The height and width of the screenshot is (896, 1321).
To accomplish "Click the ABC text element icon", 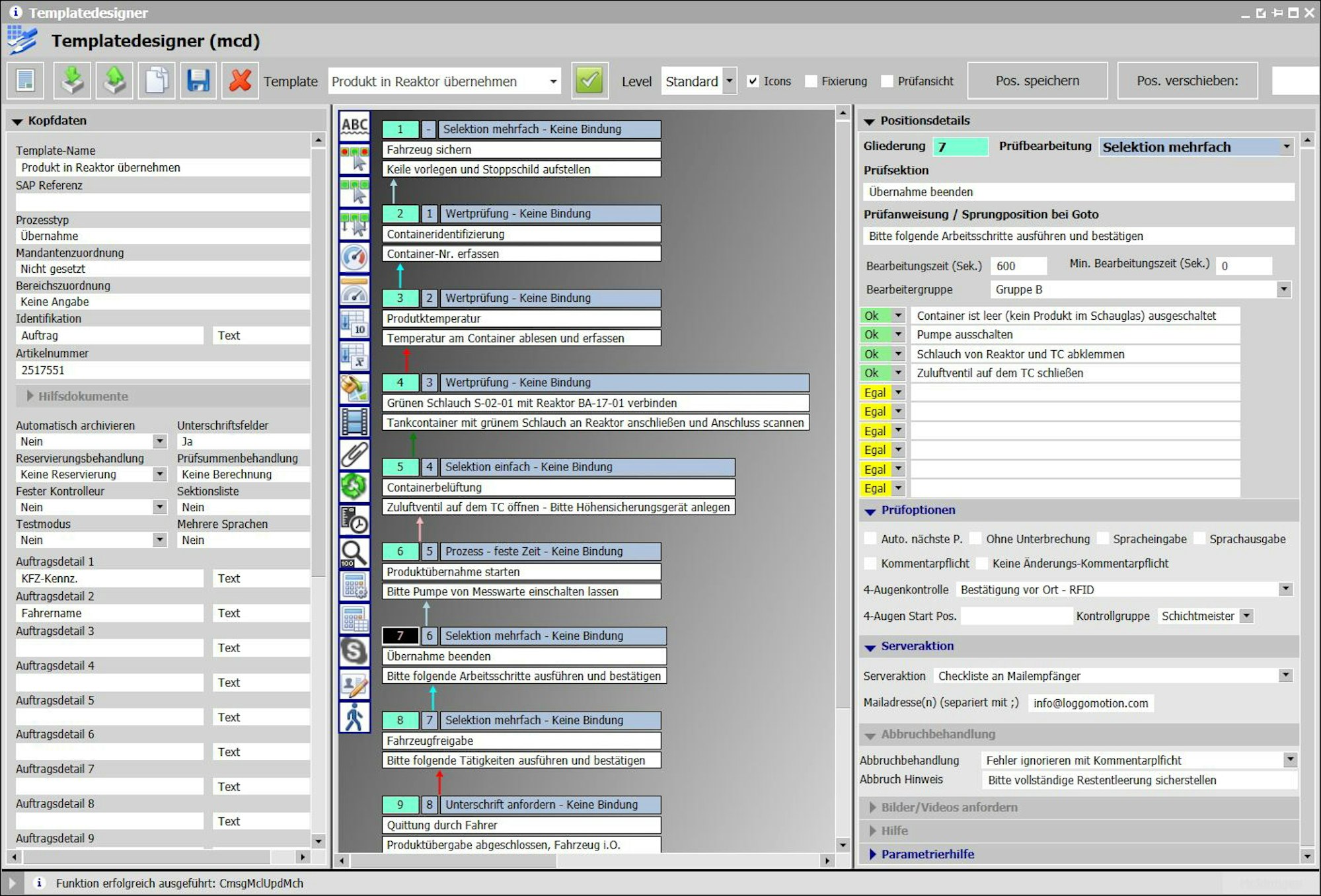I will coord(354,125).
